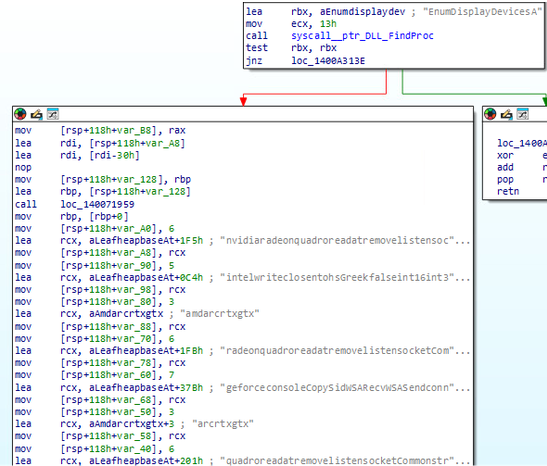Click the loc_1400A313E jump target
The width and height of the screenshot is (547, 466).
(328, 61)
